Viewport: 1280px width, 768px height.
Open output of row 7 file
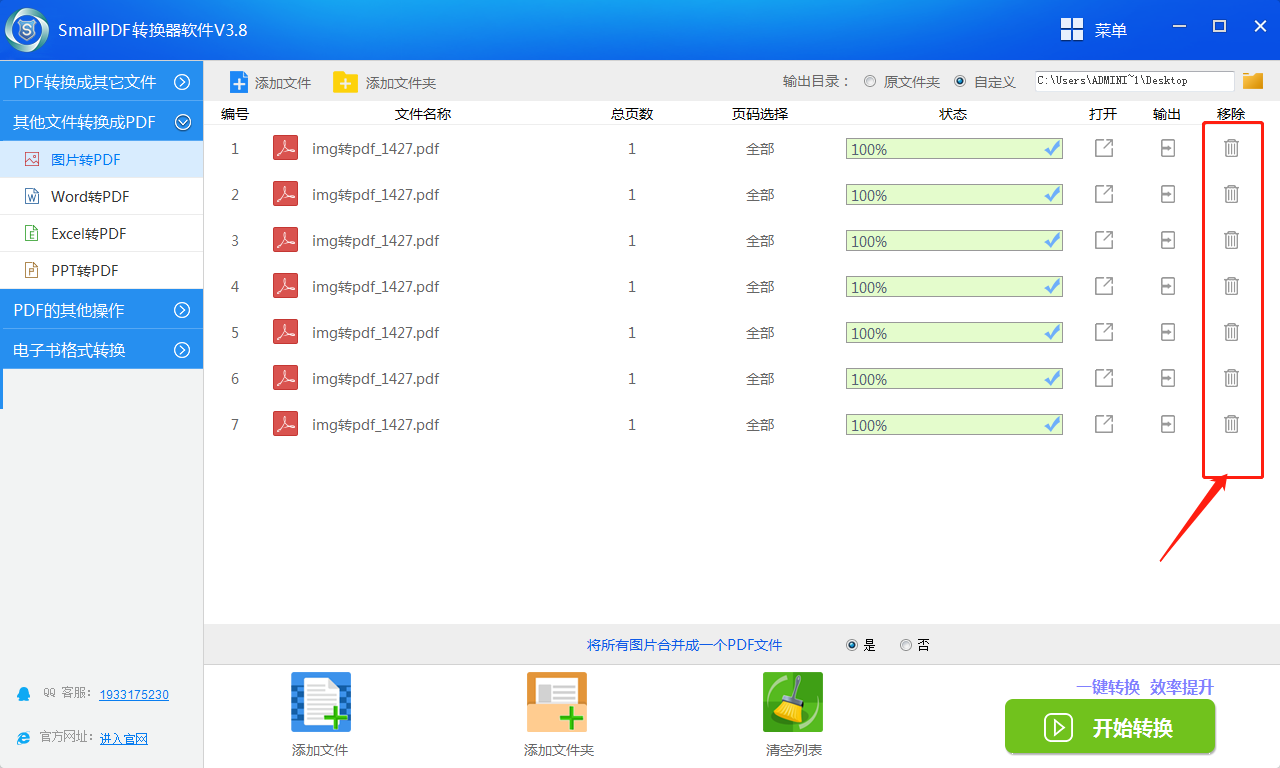pos(1104,424)
